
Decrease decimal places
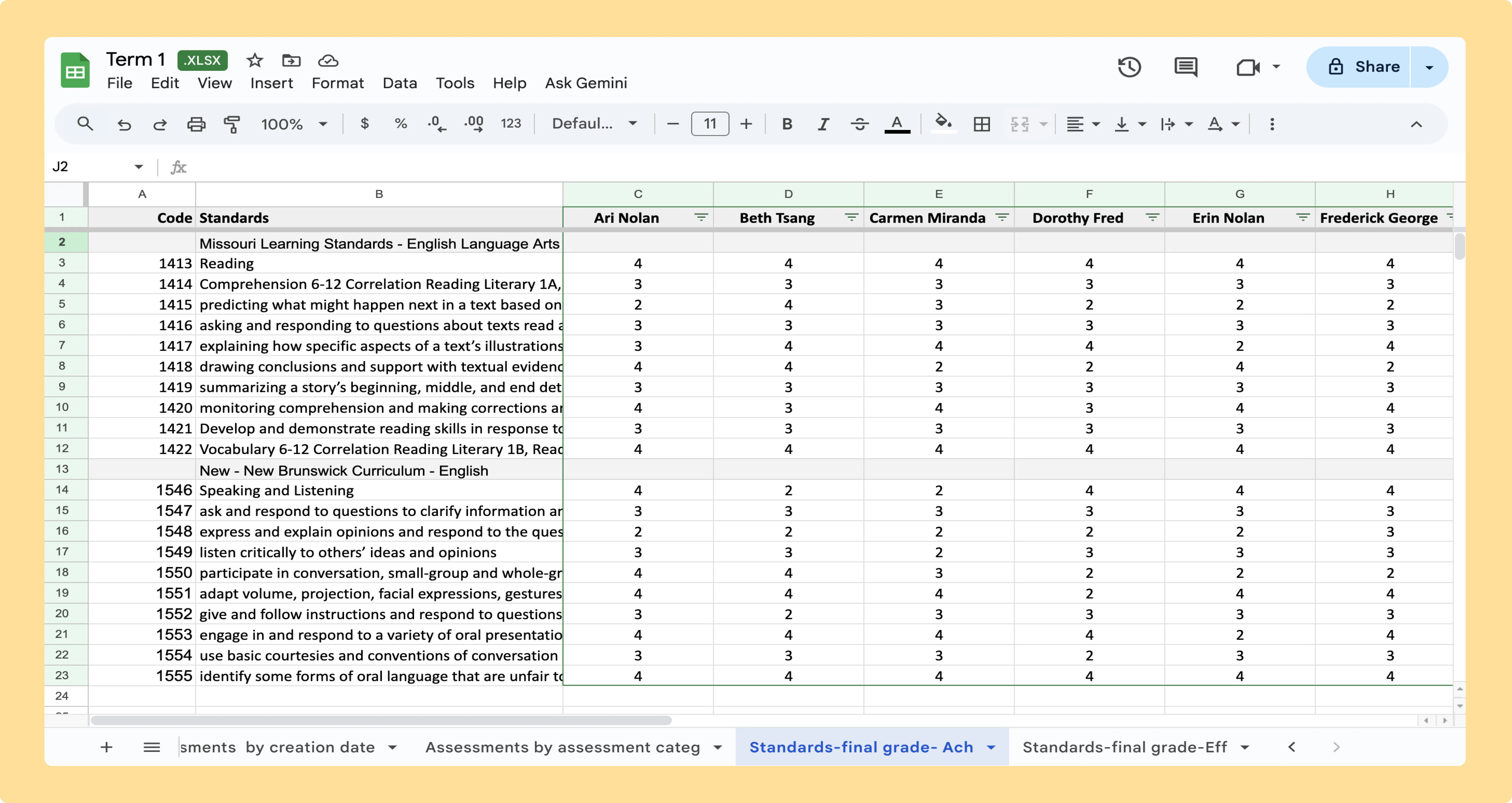click(437, 124)
